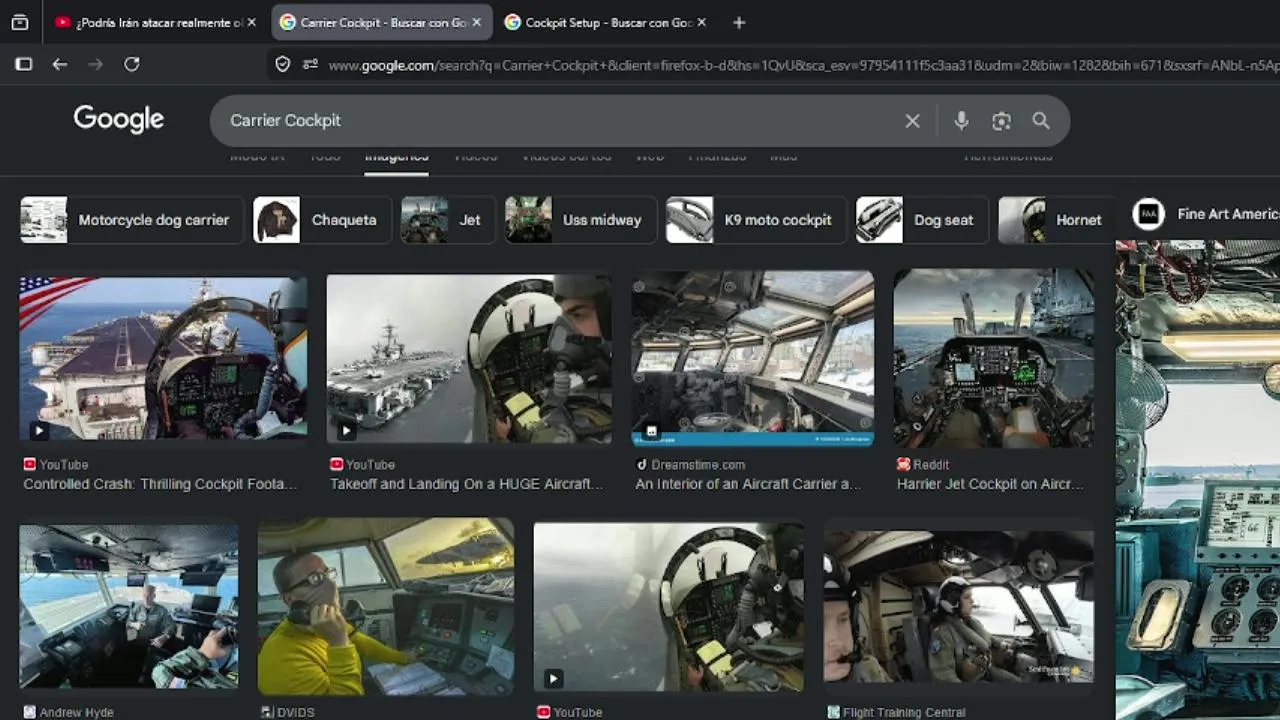Go back with the back arrow
The width and height of the screenshot is (1280, 720).
60,64
